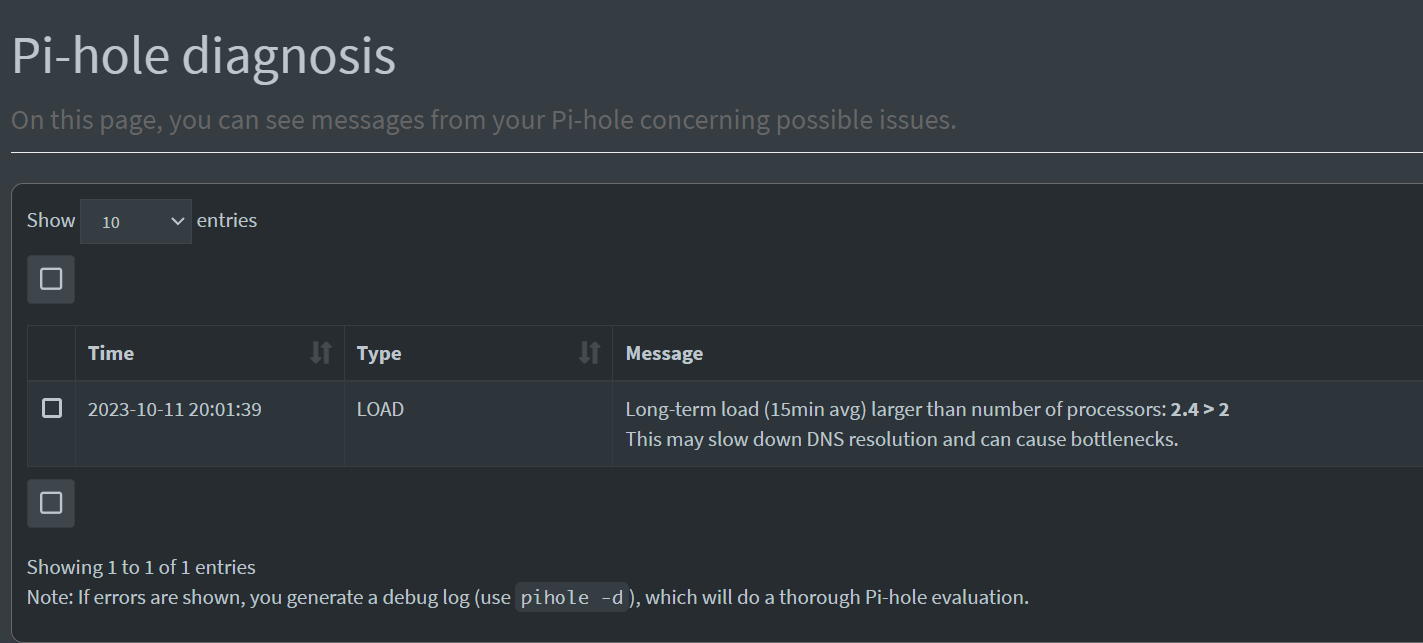
Task: Click the Type column header label
Action: [379, 353]
